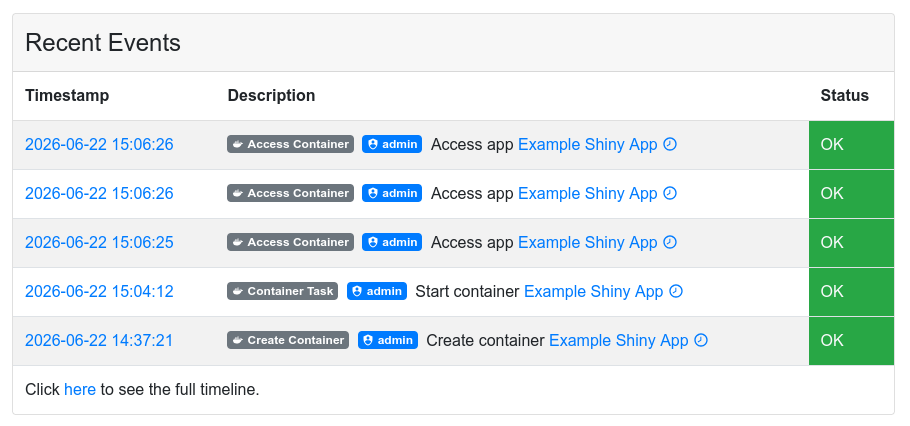910x426 pixels.
Task: Open the 2026-06-22 15:06:25 timestamp link
Action: [x=99, y=242]
